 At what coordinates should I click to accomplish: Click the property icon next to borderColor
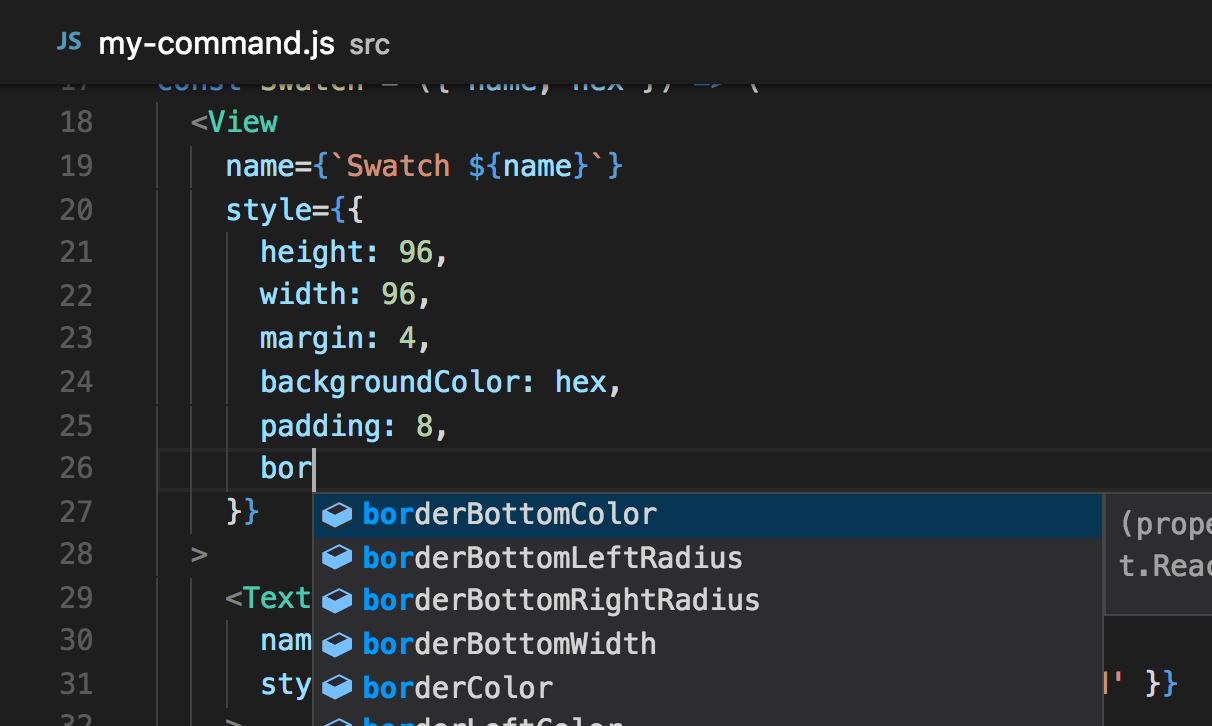pyautogui.click(x=338, y=688)
